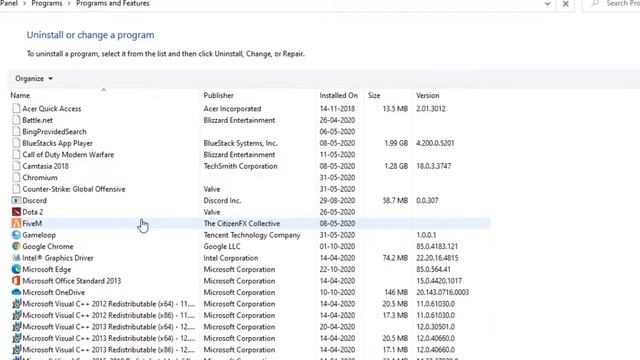Sort the list by the Name column header

20,95
